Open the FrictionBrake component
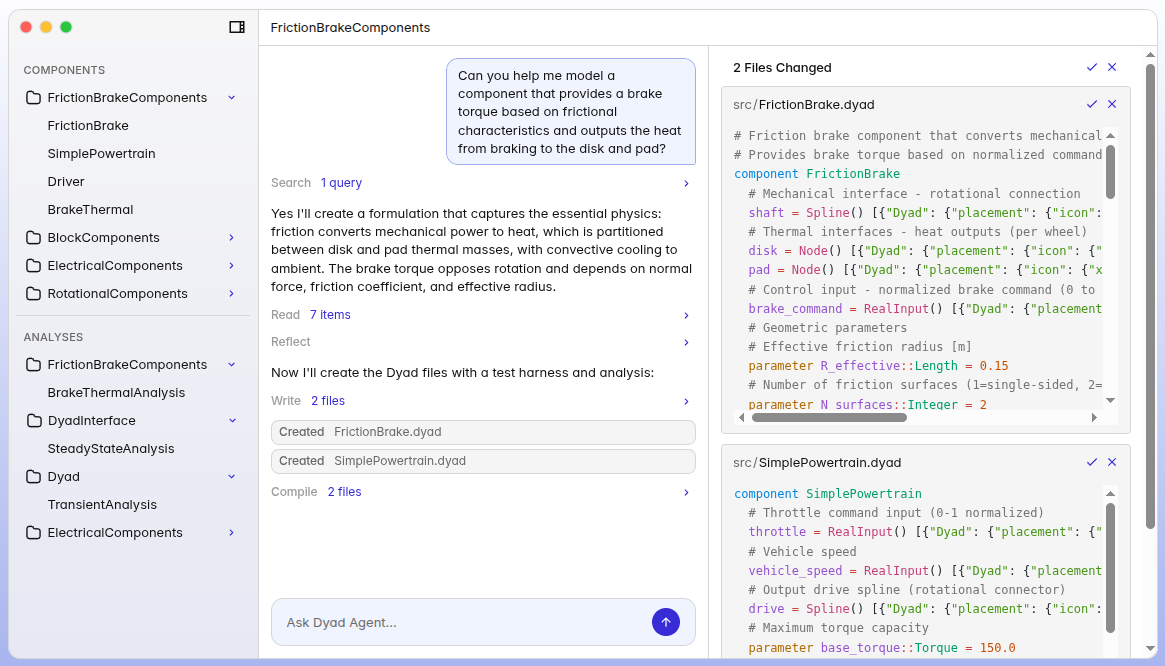 (88, 126)
